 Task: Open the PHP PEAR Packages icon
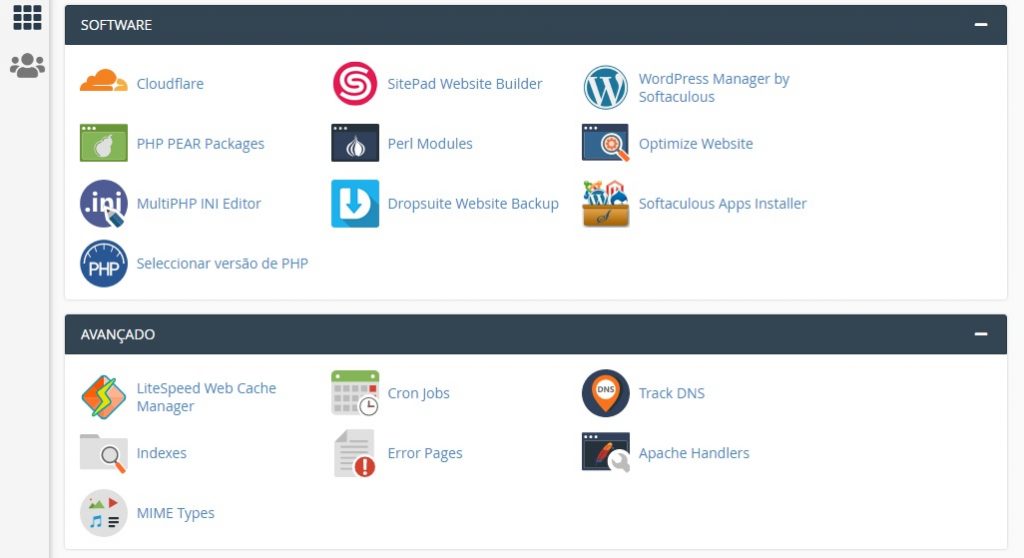click(x=104, y=143)
